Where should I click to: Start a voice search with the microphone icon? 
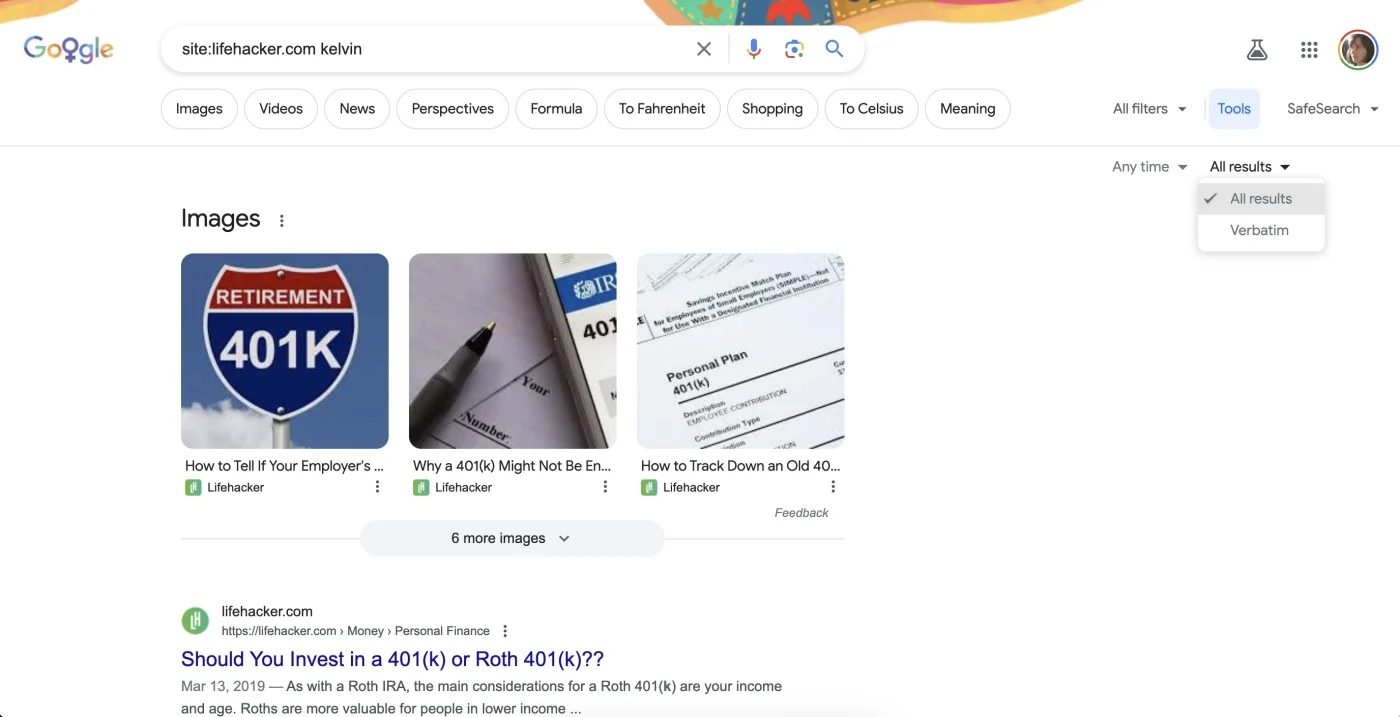pyautogui.click(x=753, y=48)
